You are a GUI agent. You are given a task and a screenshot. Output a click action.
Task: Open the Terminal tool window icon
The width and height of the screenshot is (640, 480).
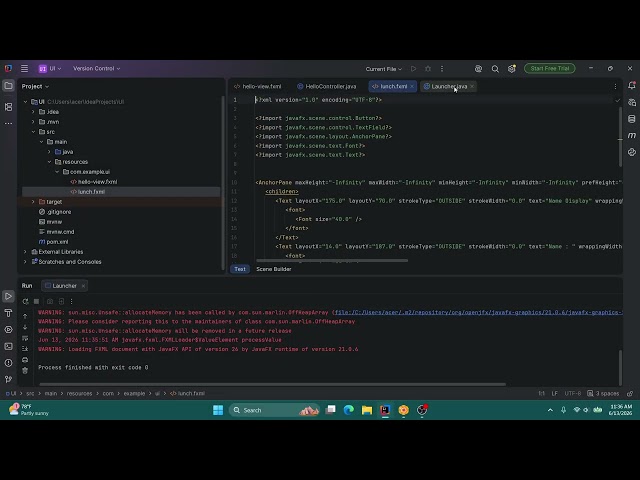click(8, 346)
